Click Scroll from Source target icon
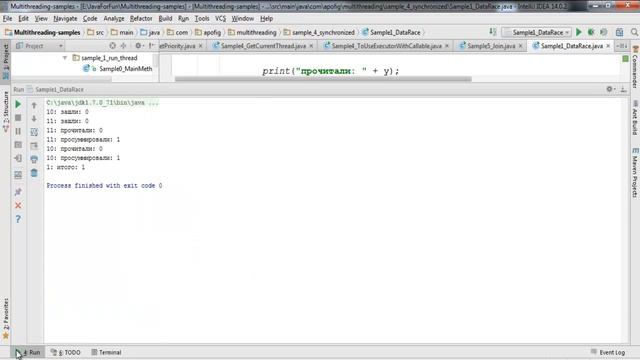The width and height of the screenshot is (640, 360). (112, 46)
